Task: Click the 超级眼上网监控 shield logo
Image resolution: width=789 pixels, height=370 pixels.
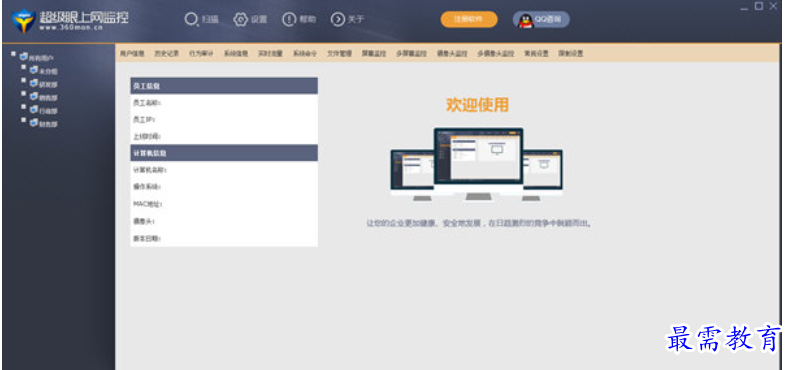Action: 23,21
